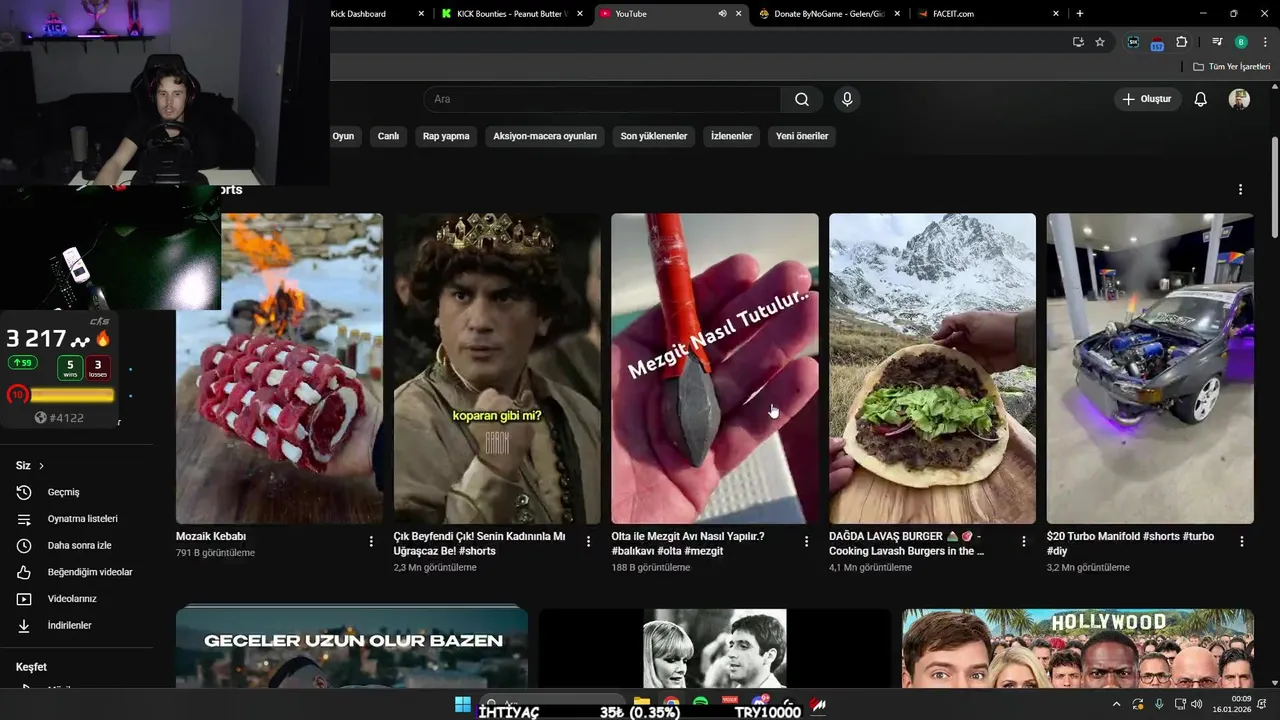Click the Keşfet section heading
Viewport: 1280px width, 720px height.
[31, 667]
